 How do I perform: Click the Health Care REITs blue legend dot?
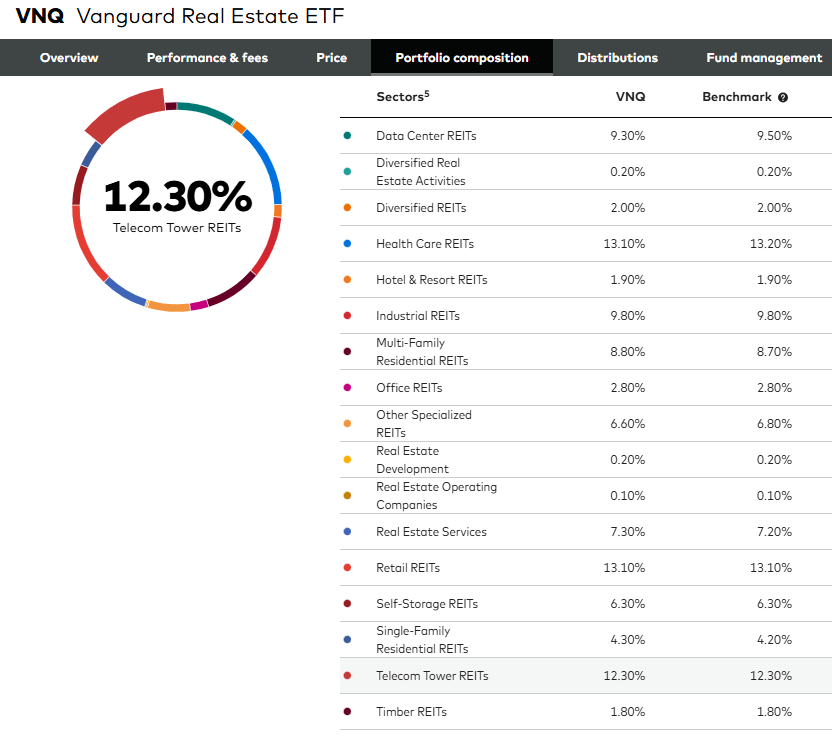(347, 244)
